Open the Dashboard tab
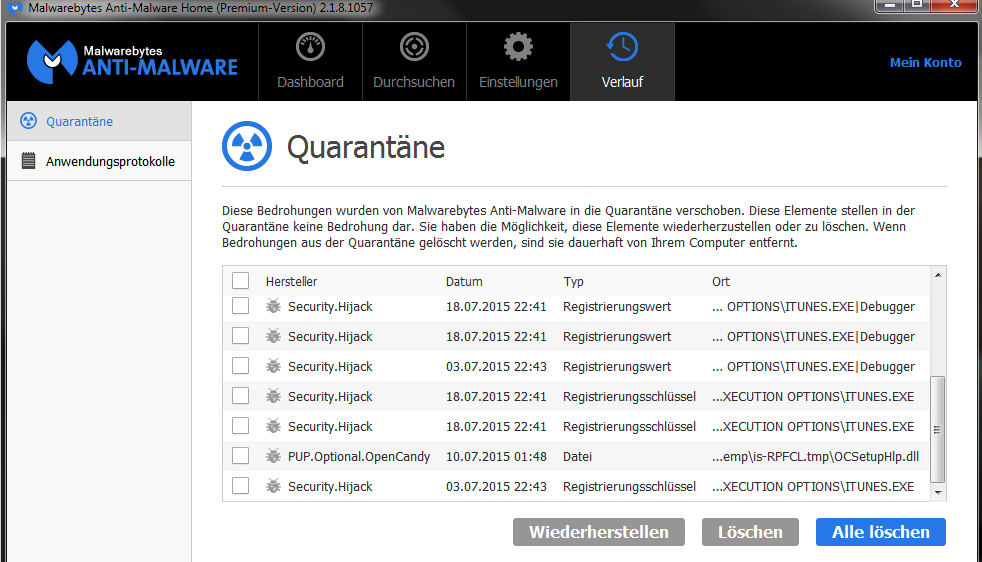The image size is (982, 562). (x=310, y=62)
